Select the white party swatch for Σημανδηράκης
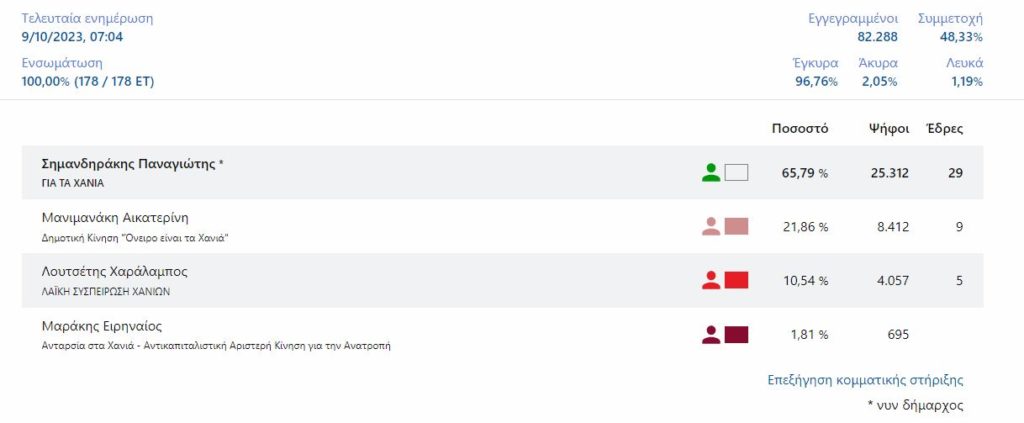 [x=737, y=173]
